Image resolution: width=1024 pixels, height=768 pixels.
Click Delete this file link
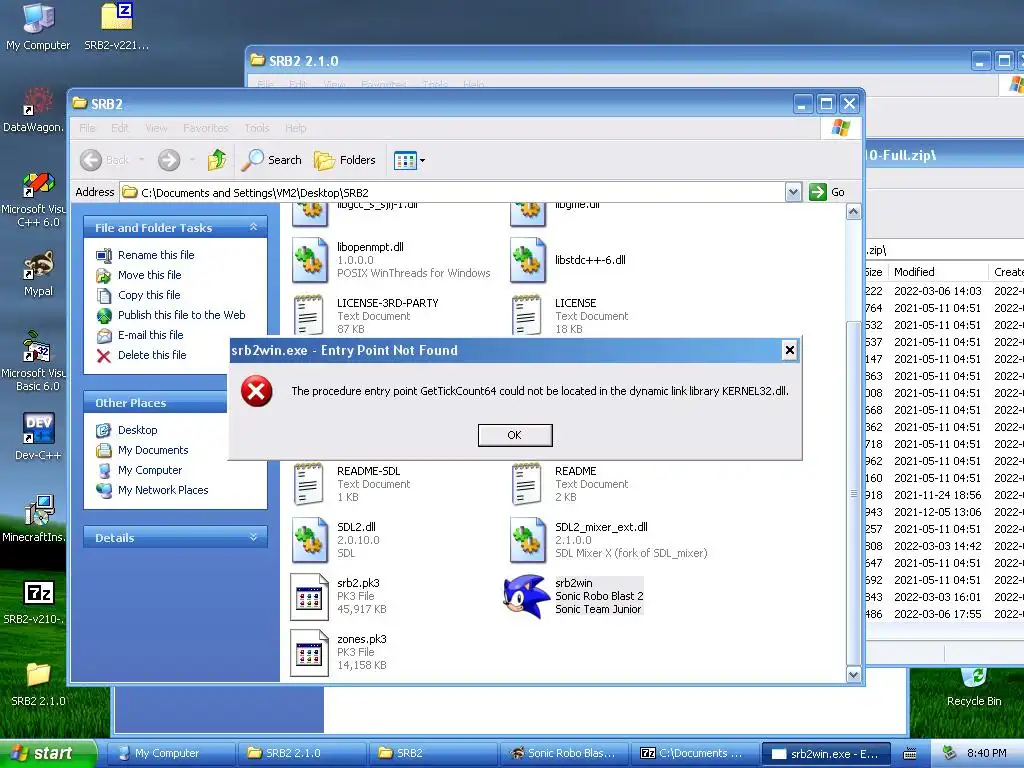(152, 355)
